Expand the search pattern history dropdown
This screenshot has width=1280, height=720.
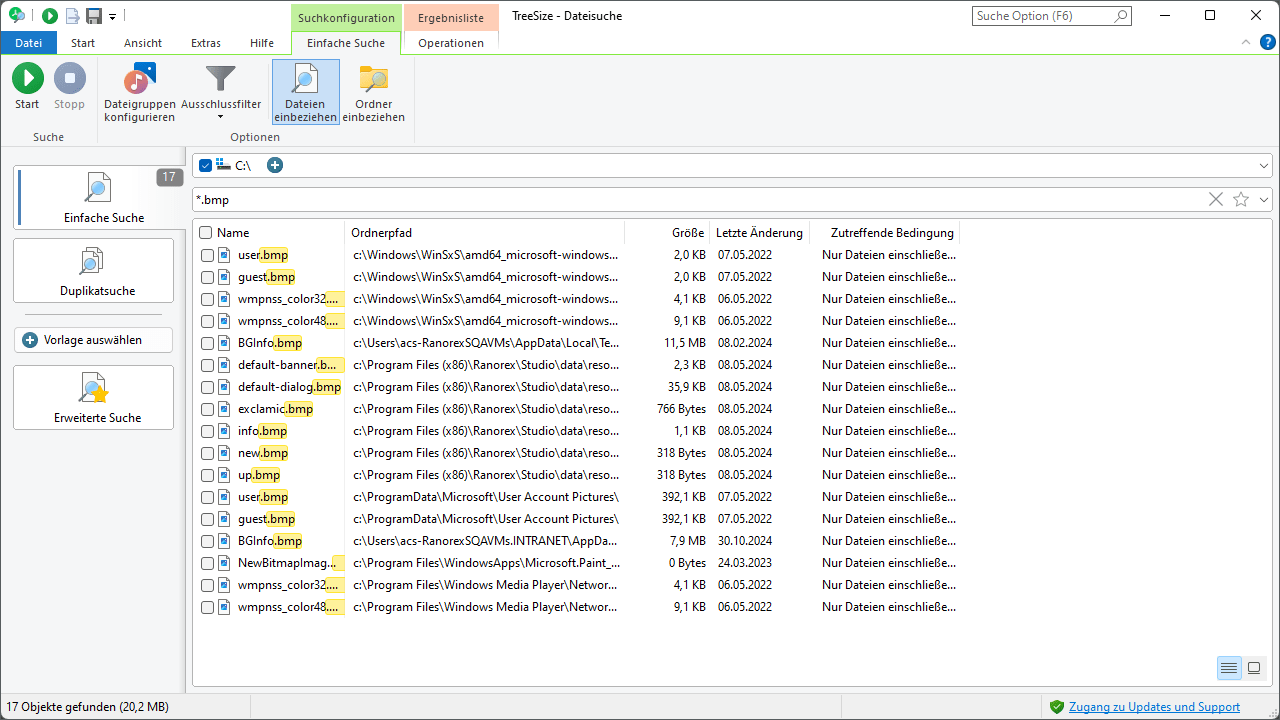coord(1265,199)
